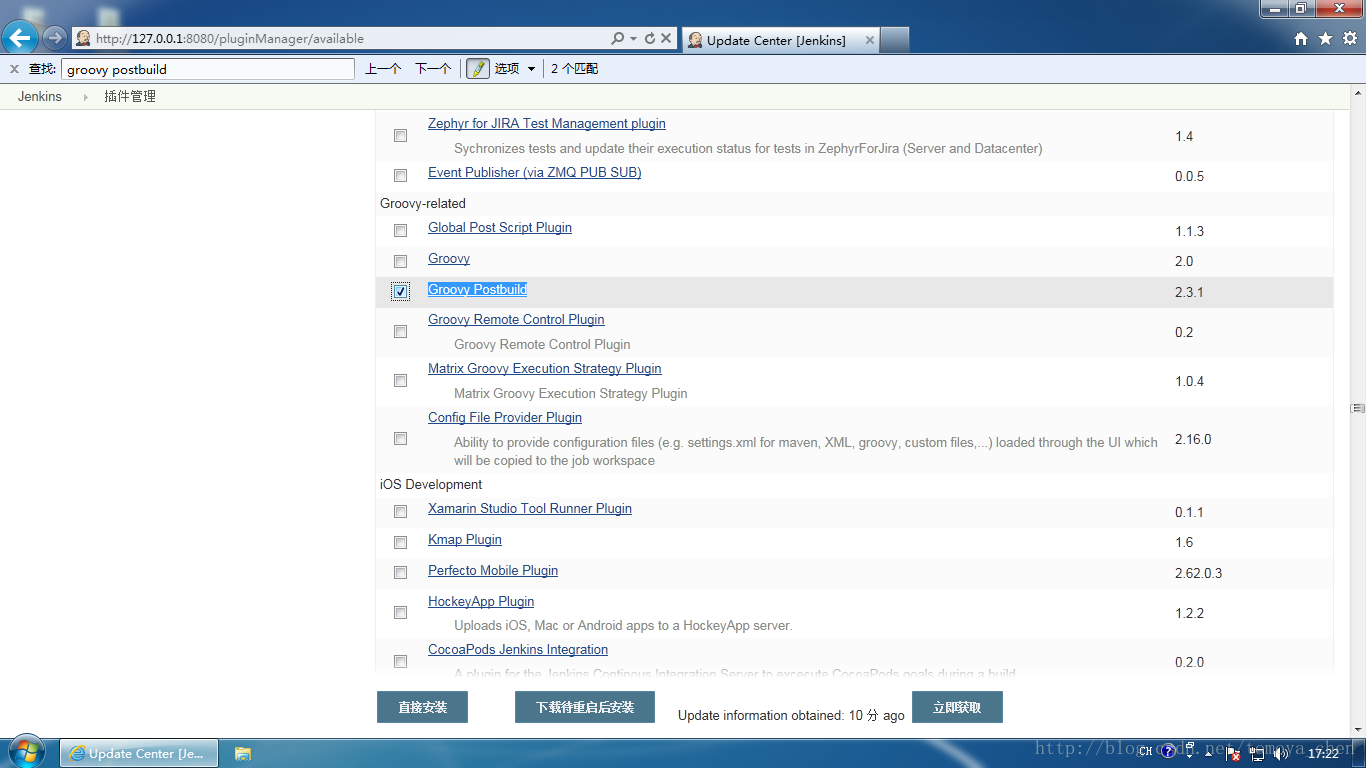Expand the breadcrumb arrow after Jenkins

[85, 97]
